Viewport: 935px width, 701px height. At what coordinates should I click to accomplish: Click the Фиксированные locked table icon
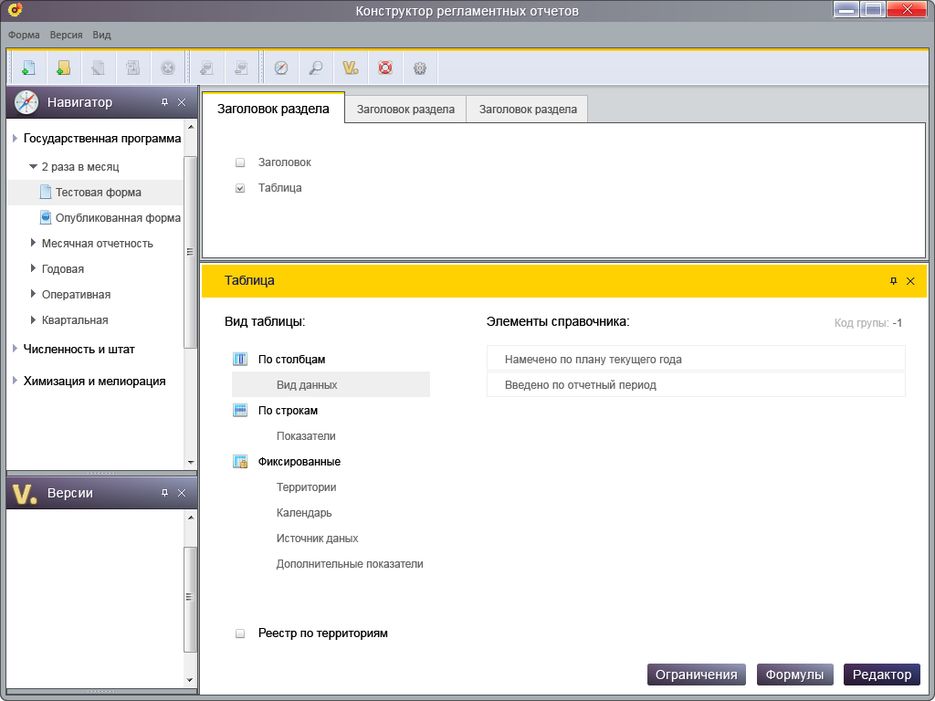[x=240, y=461]
